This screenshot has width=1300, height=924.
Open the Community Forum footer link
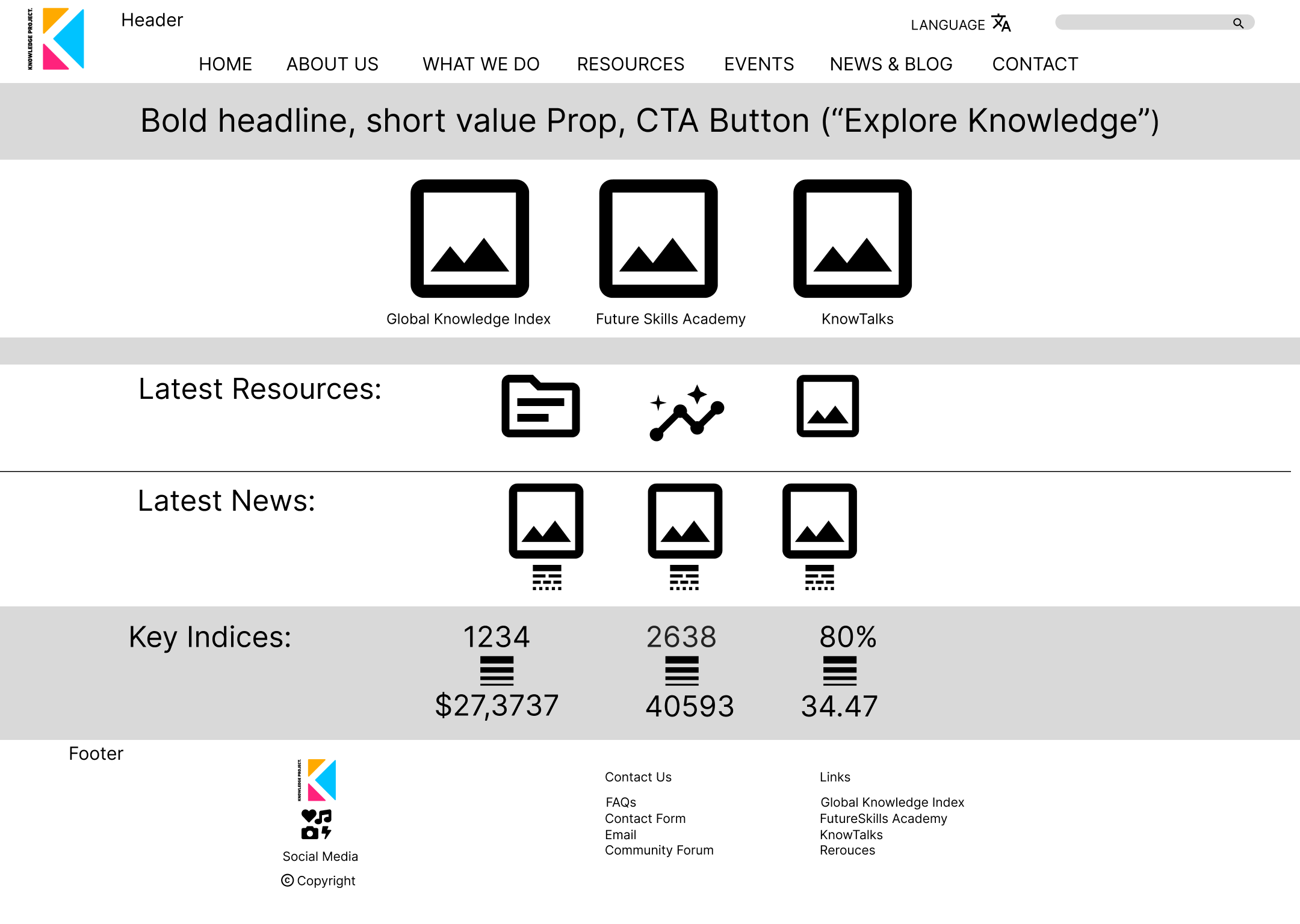coord(659,851)
